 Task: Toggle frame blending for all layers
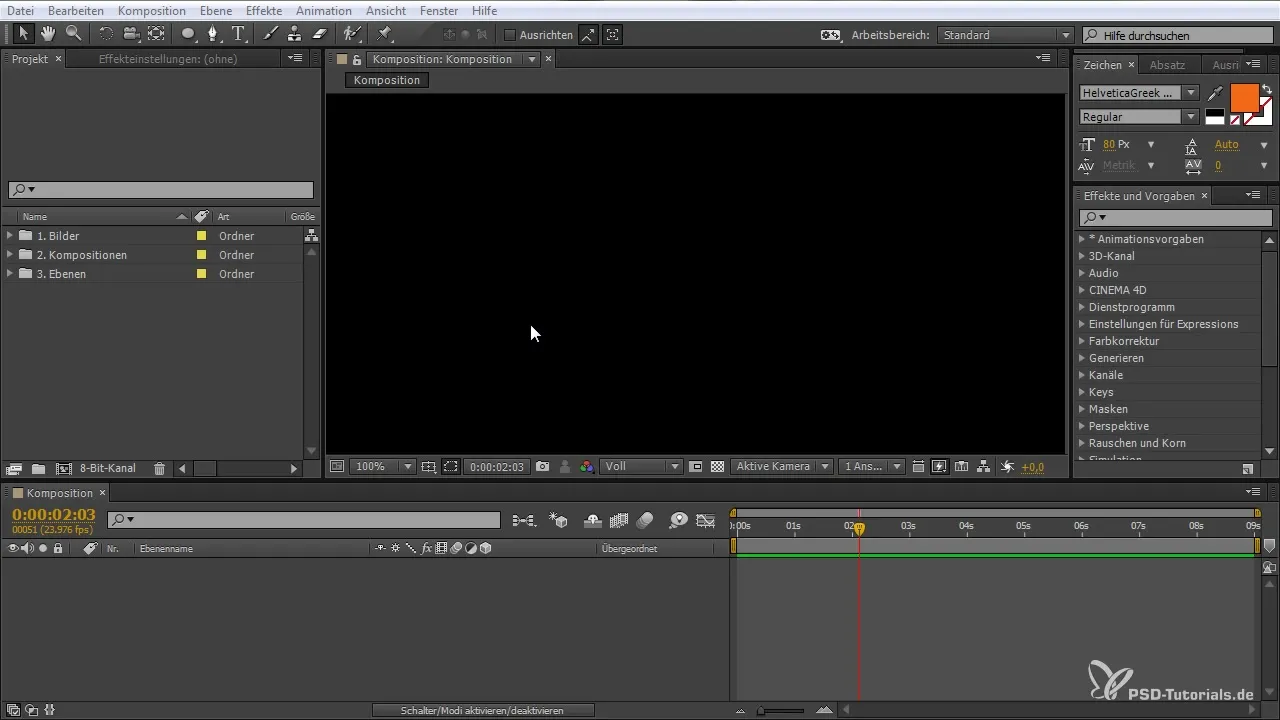tap(618, 520)
